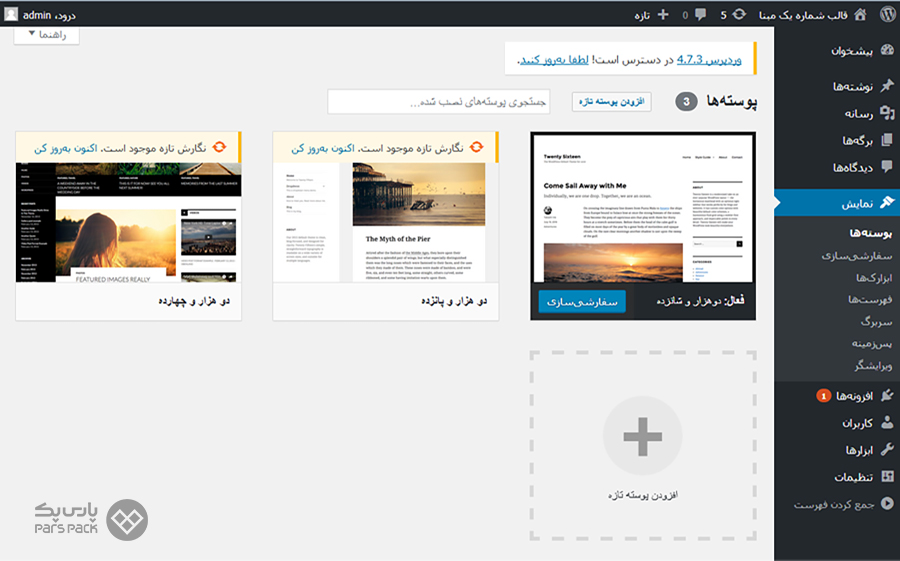
Task: Click لطفا به‌روز کنید update link
Action: (554, 59)
